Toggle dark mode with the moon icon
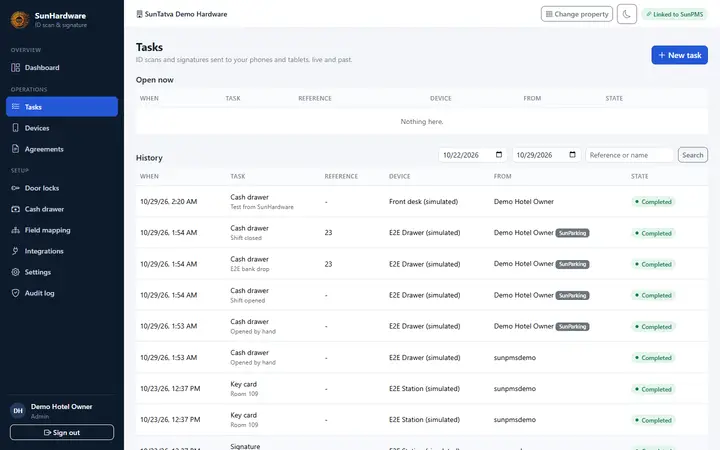 coord(627,14)
